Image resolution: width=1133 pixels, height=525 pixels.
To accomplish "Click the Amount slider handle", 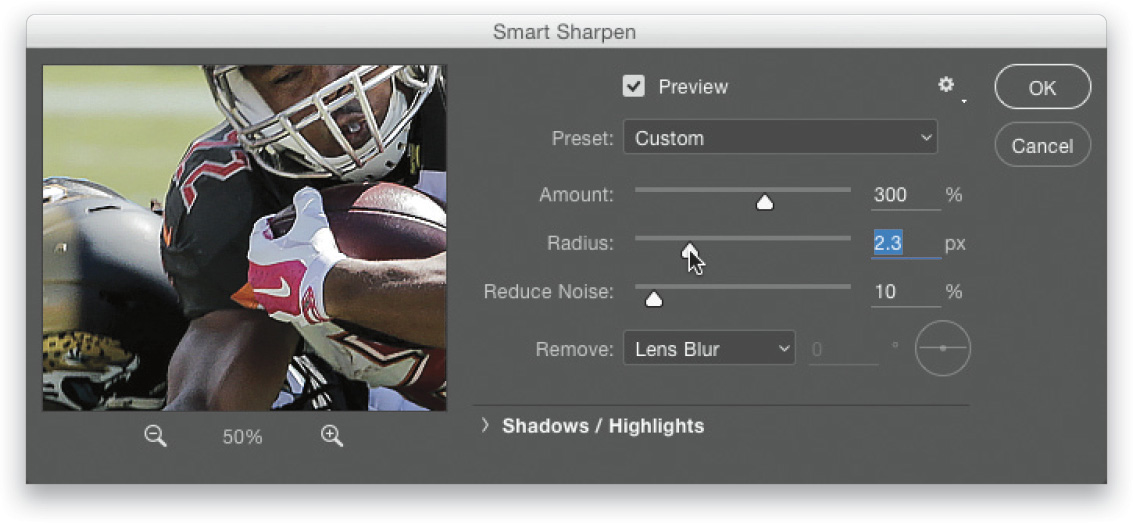I will click(764, 203).
